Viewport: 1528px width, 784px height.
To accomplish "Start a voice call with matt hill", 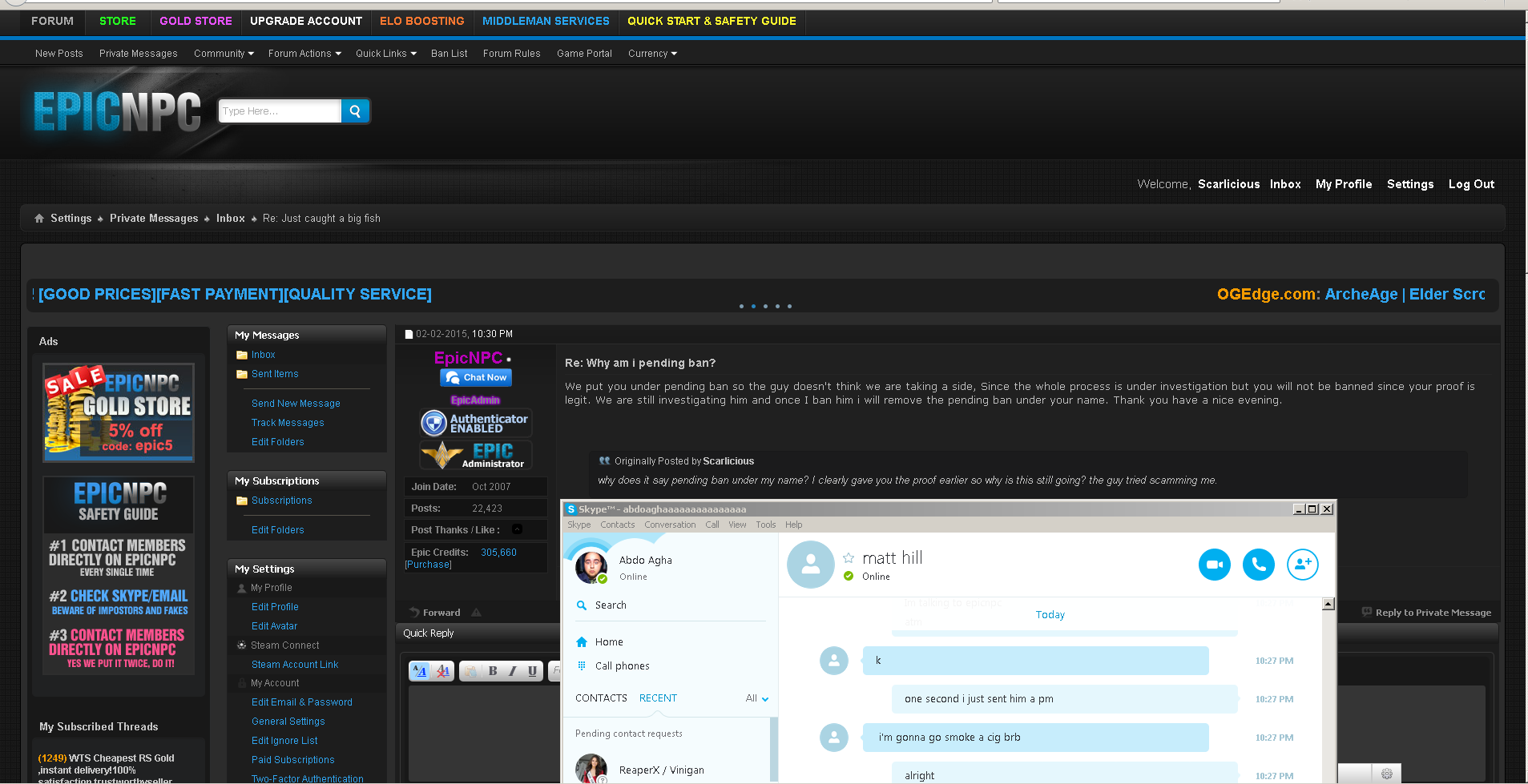I will click(x=1258, y=565).
